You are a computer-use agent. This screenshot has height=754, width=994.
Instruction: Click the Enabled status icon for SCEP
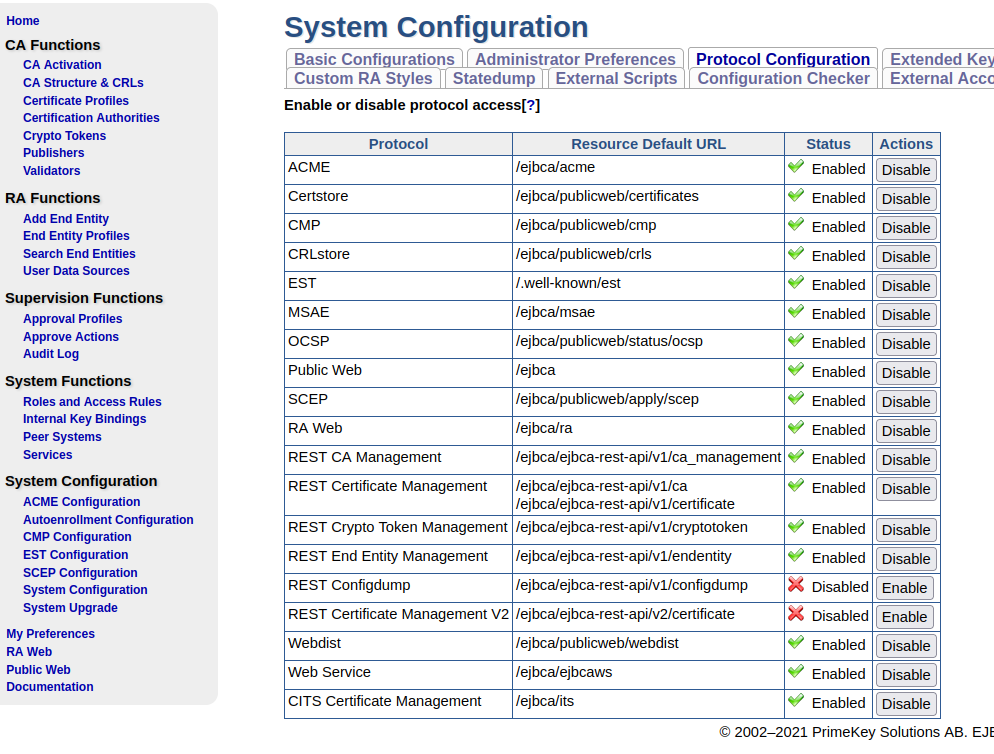795,400
